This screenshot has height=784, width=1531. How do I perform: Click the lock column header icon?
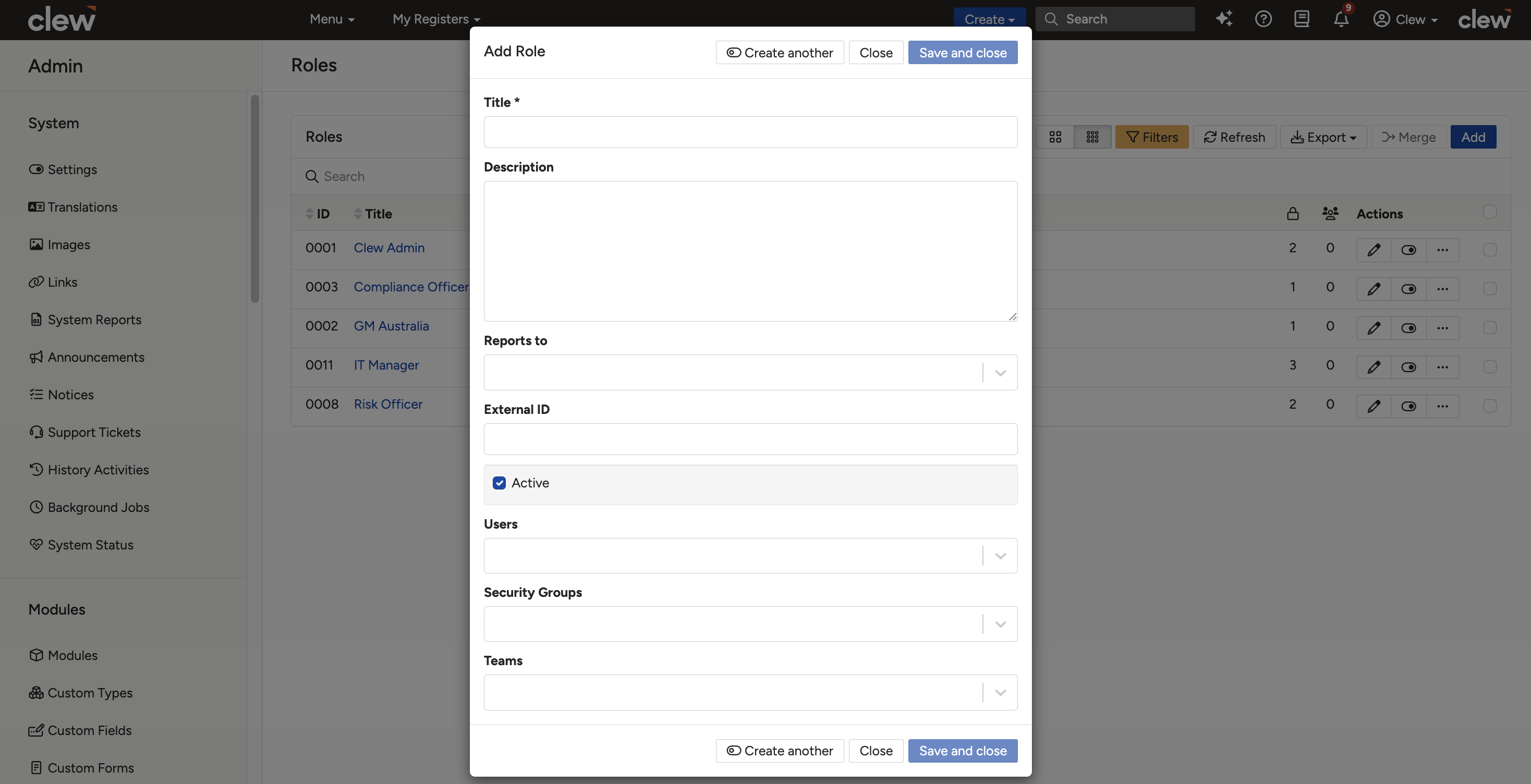coord(1293,214)
